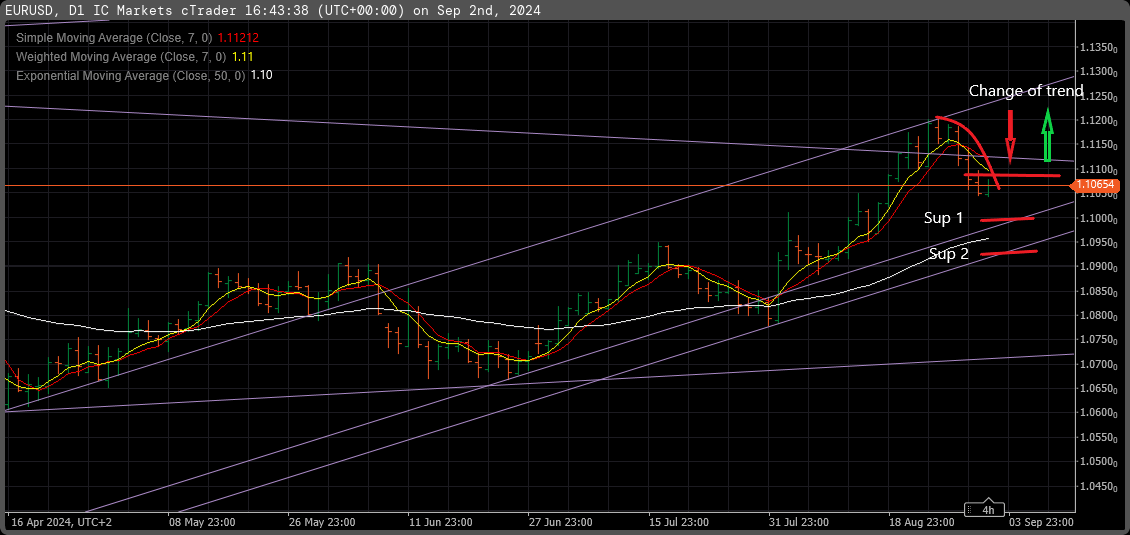The width and height of the screenshot is (1130, 535).
Task: Click the 1.0550 price axis label
Action: (x=1097, y=438)
